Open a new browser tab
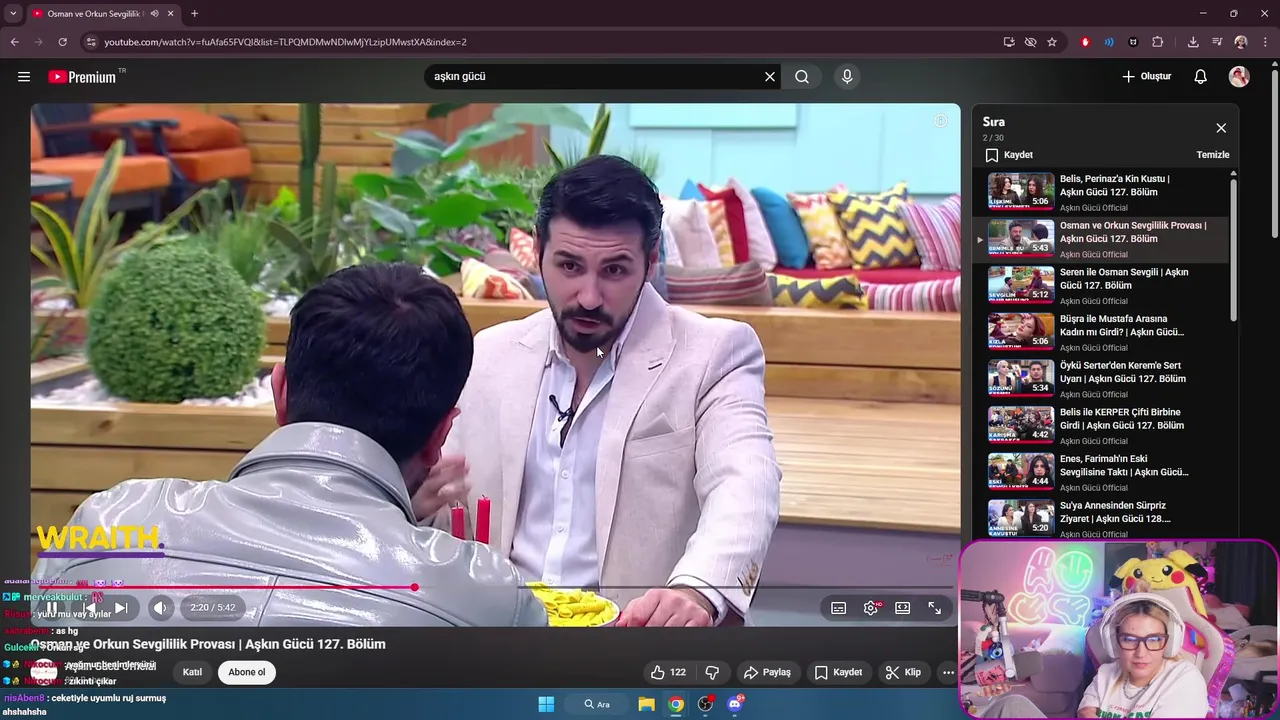1280x720 pixels. [x=194, y=13]
